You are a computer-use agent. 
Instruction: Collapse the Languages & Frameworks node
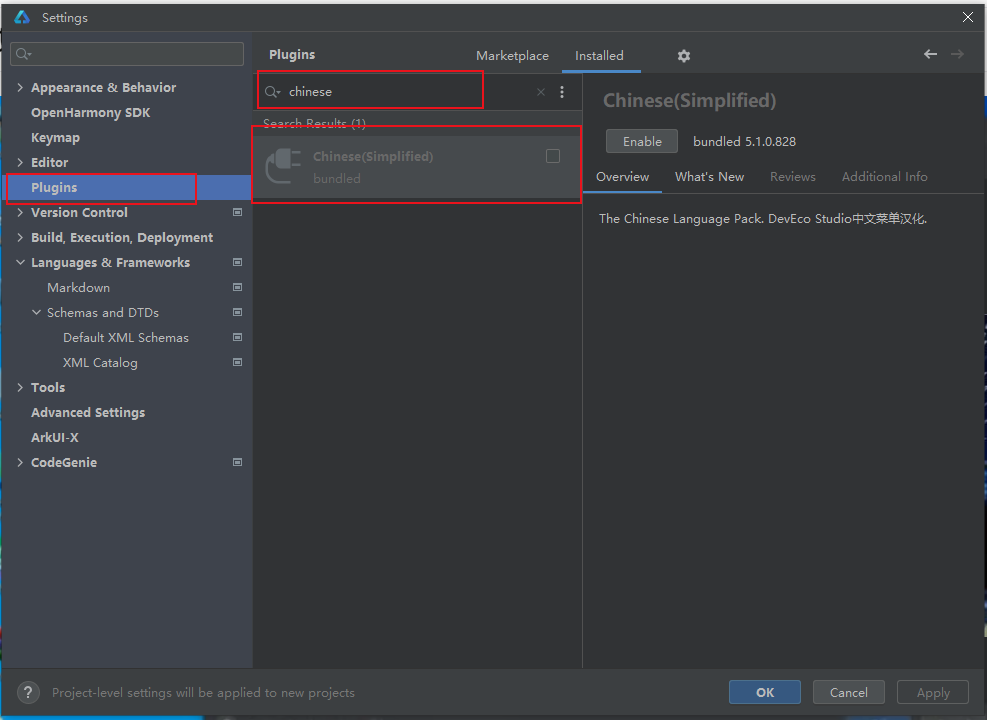[21, 263]
